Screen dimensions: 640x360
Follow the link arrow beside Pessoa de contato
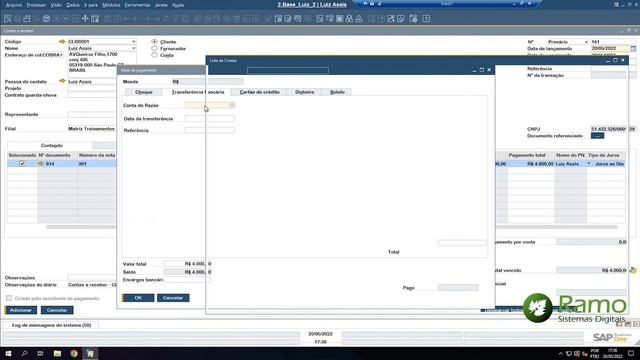(x=62, y=81)
